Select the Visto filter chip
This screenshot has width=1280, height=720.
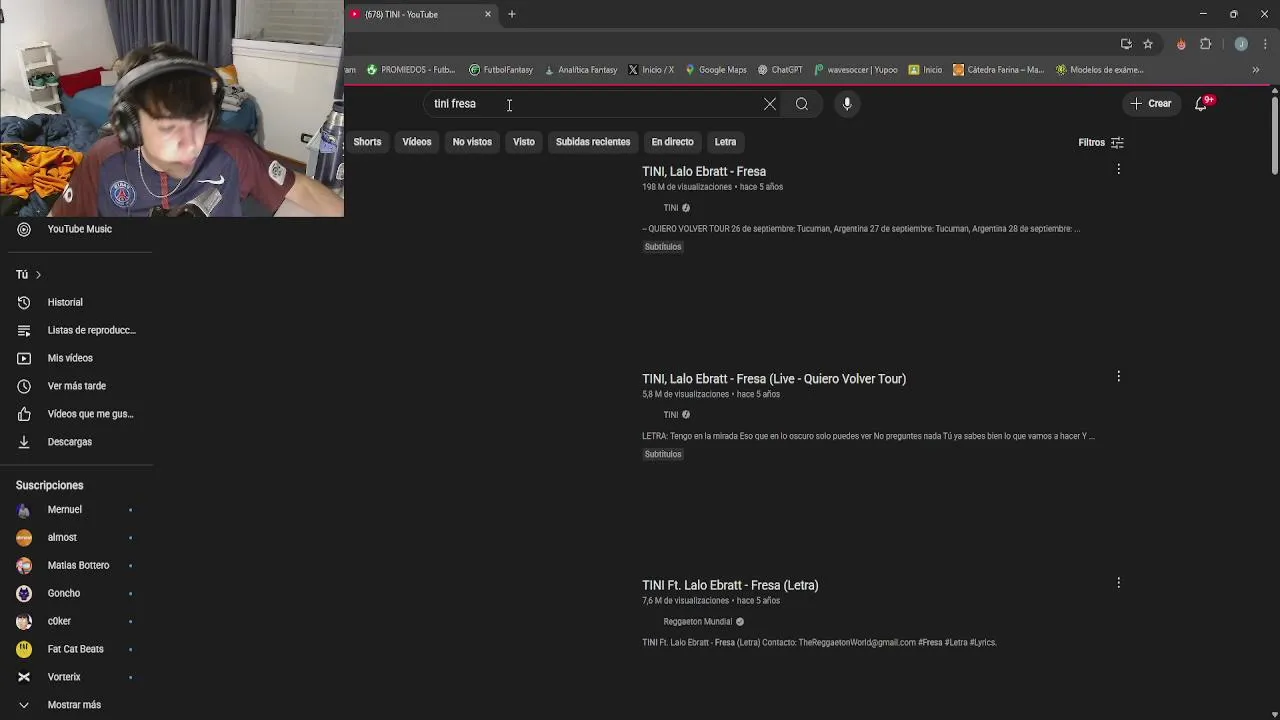[x=524, y=142]
